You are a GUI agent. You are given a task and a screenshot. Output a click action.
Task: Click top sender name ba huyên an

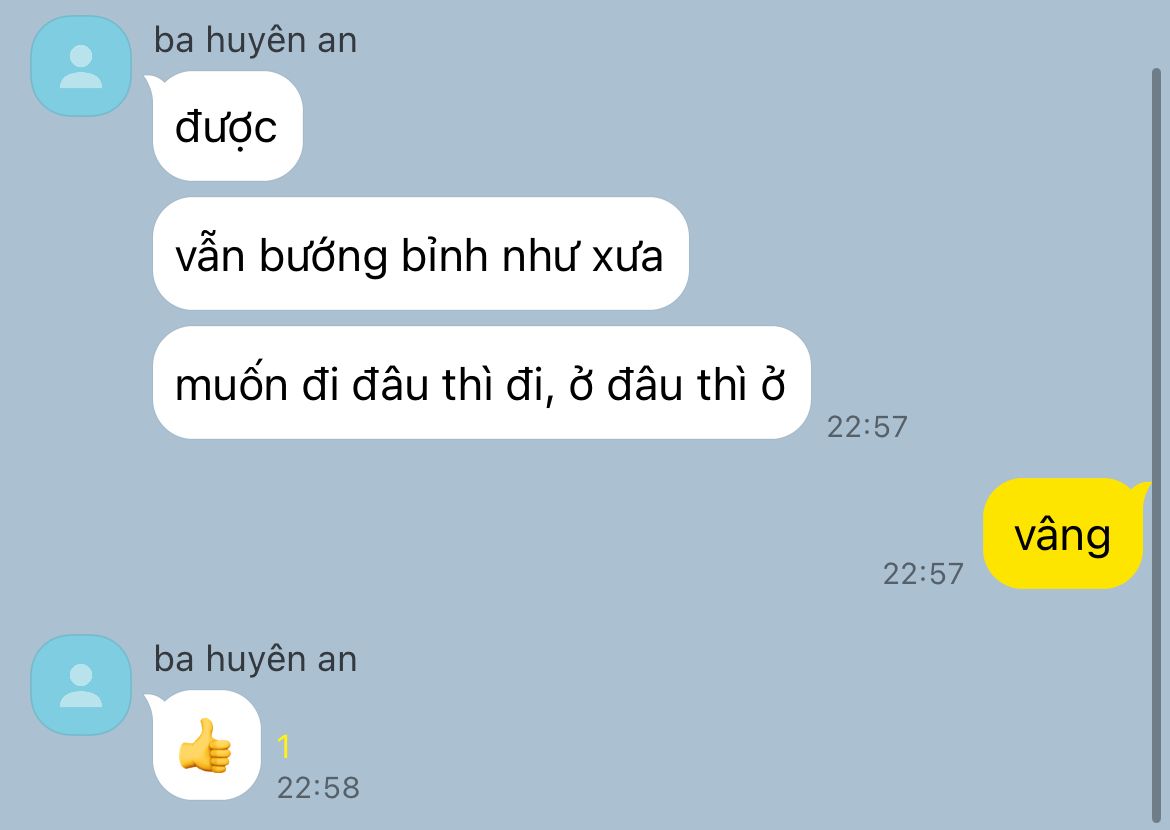pos(255,40)
